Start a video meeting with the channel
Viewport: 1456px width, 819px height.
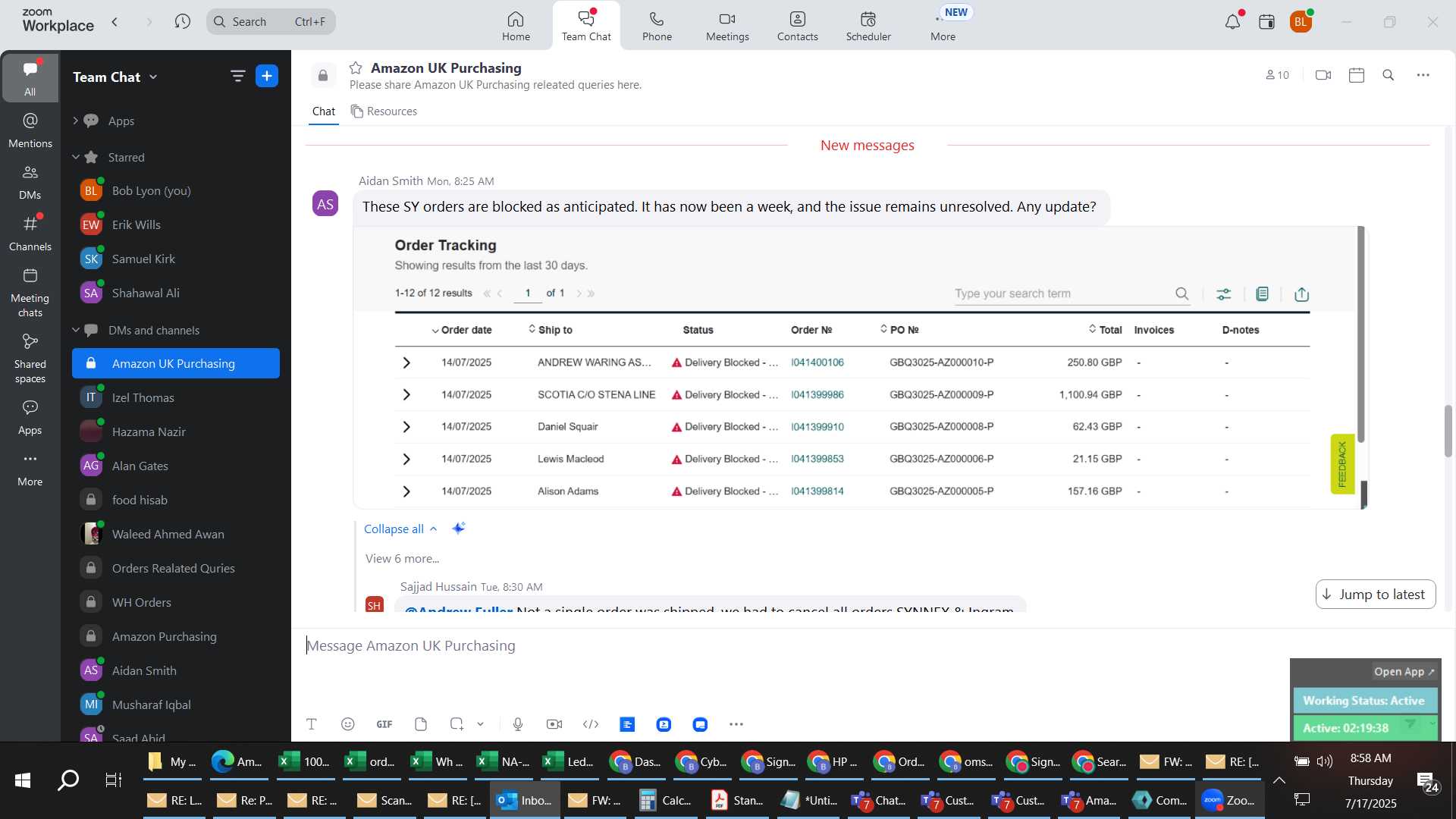(x=1323, y=75)
